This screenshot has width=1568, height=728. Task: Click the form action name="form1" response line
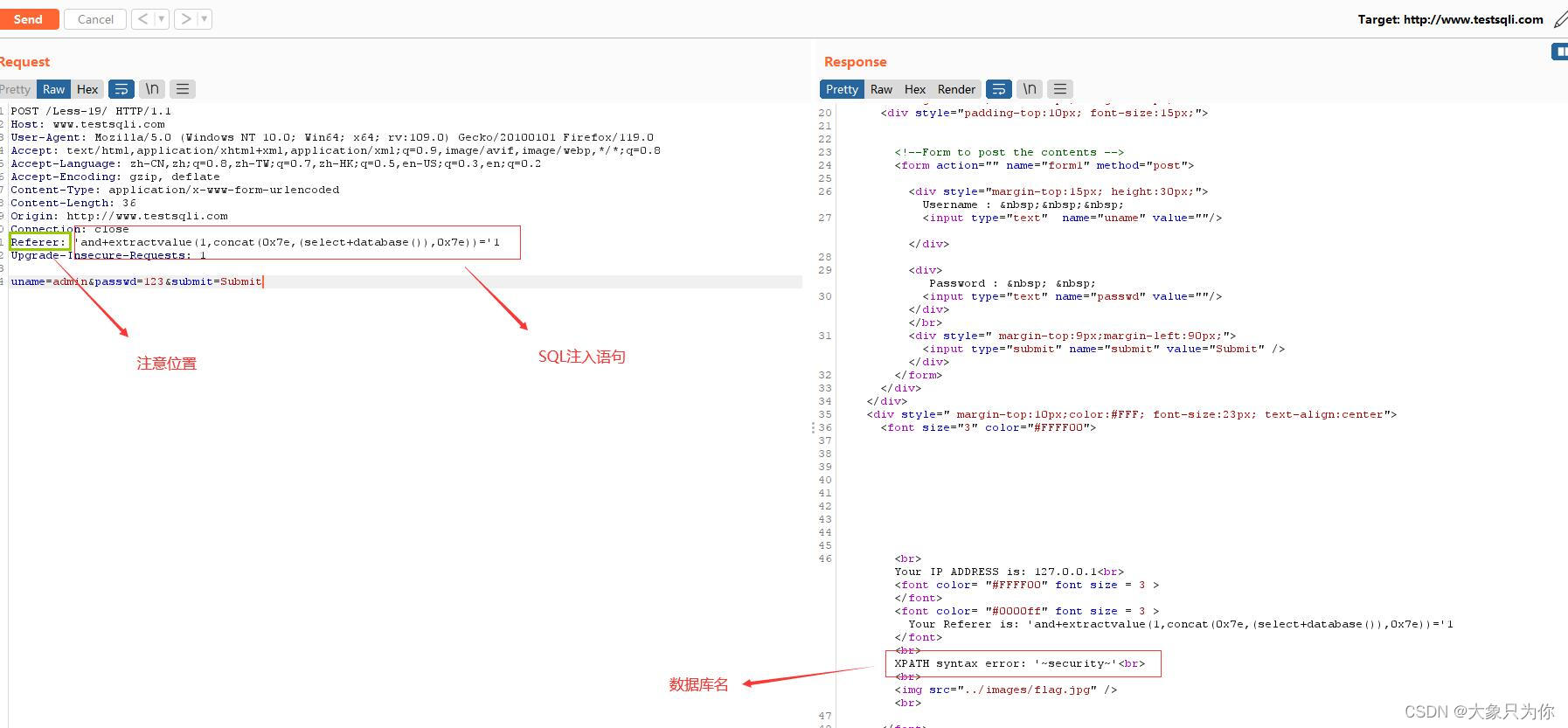[1044, 165]
